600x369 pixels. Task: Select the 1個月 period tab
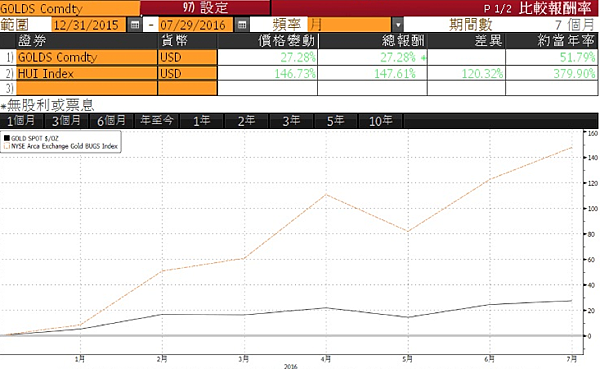click(x=22, y=121)
